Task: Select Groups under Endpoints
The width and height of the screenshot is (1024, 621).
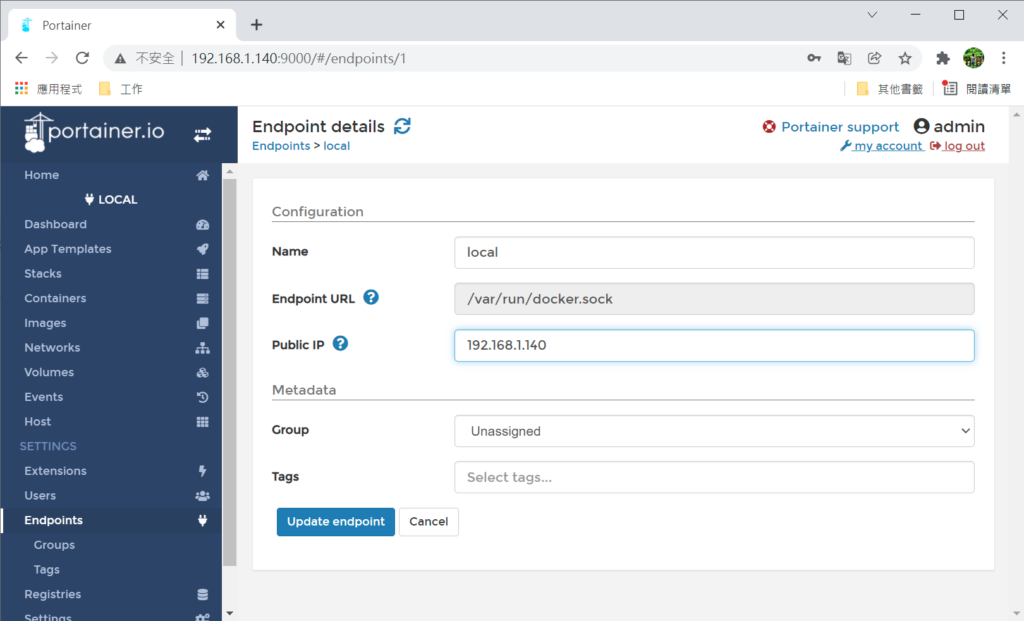Action: coord(54,545)
